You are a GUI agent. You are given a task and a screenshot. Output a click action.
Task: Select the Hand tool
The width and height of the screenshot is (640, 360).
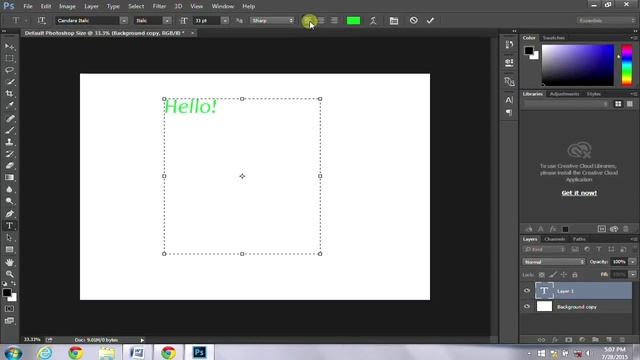pyautogui.click(x=9, y=262)
